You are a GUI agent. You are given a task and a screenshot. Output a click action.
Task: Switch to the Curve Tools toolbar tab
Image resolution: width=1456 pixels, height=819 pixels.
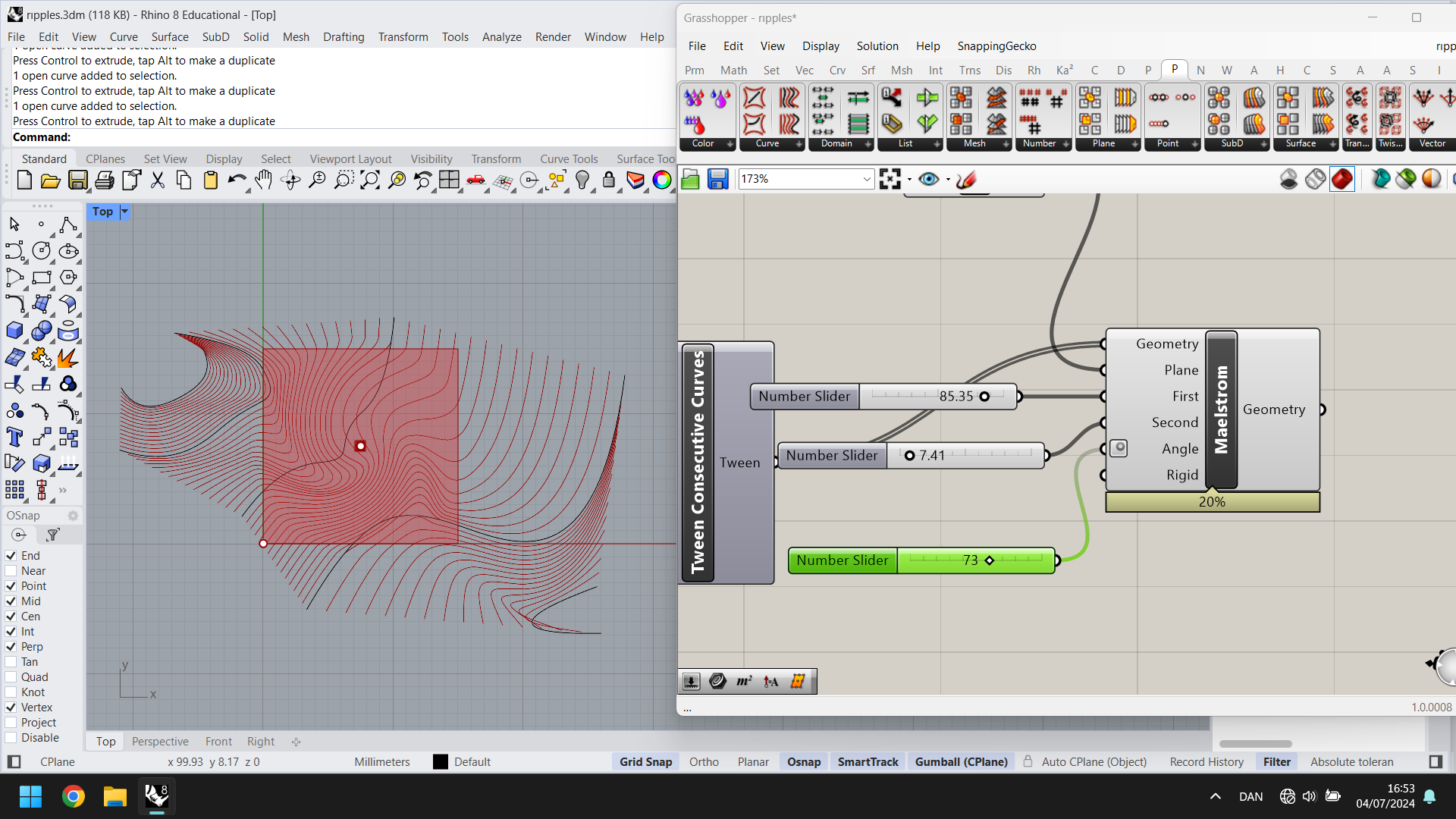[569, 158]
